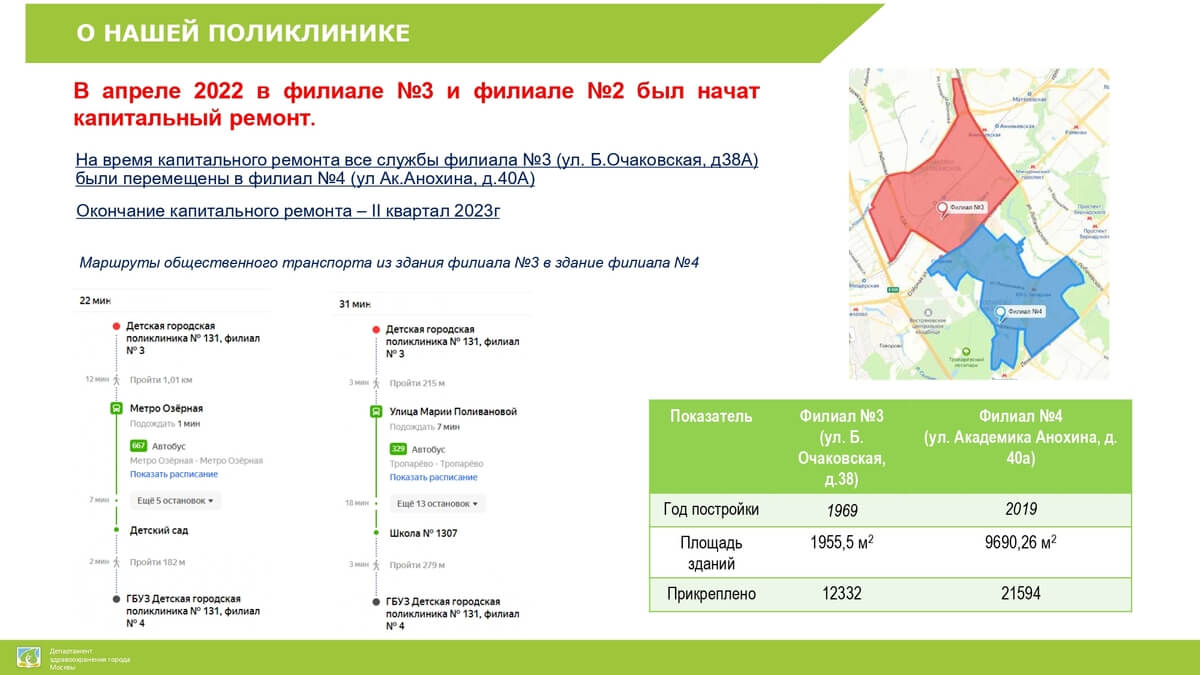This screenshot has height=675, width=1200.
Task: Click bus icon beside Улица Марии Поливановой
Action: pyautogui.click(x=376, y=411)
